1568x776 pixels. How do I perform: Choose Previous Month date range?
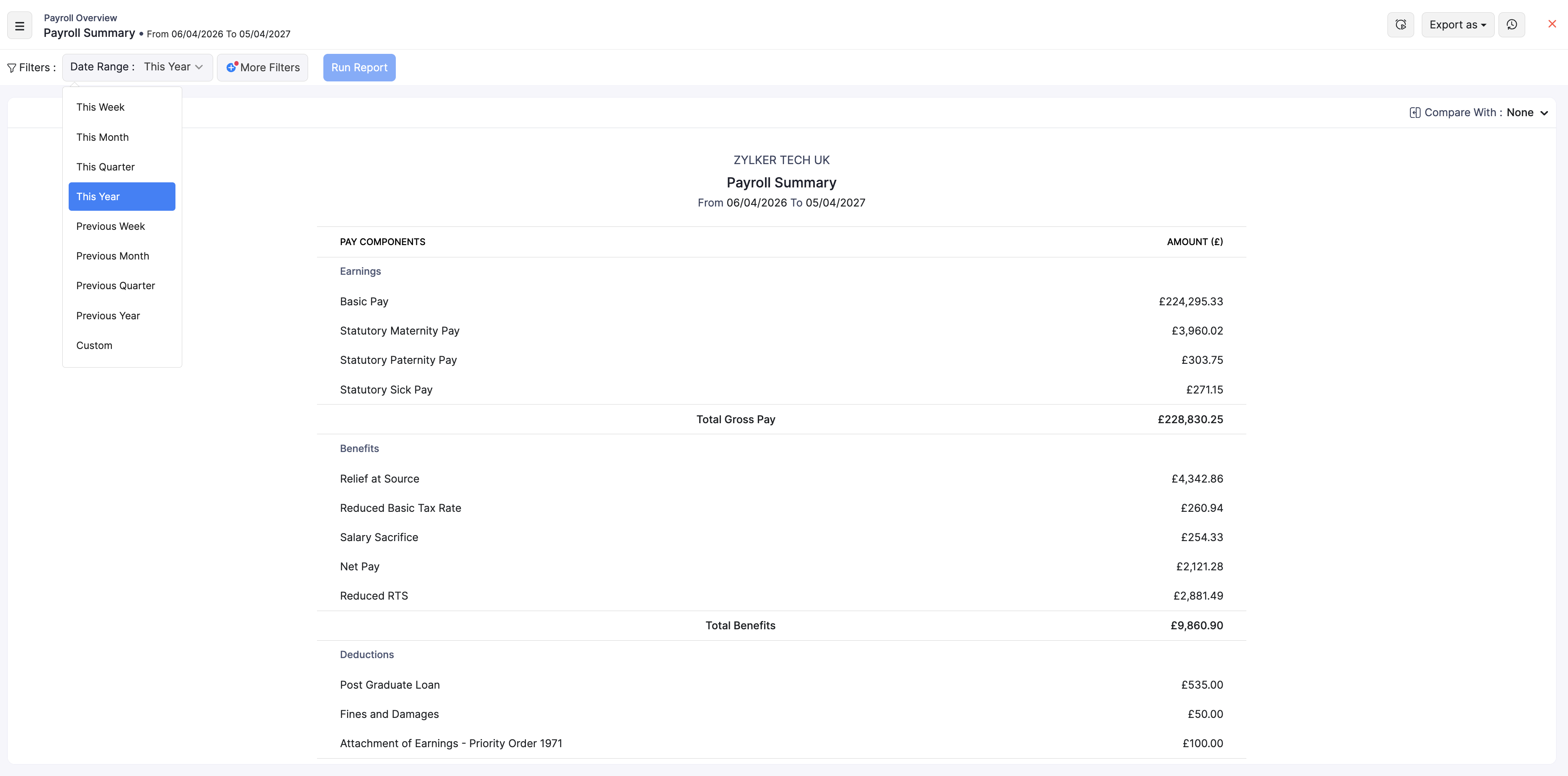[122, 256]
